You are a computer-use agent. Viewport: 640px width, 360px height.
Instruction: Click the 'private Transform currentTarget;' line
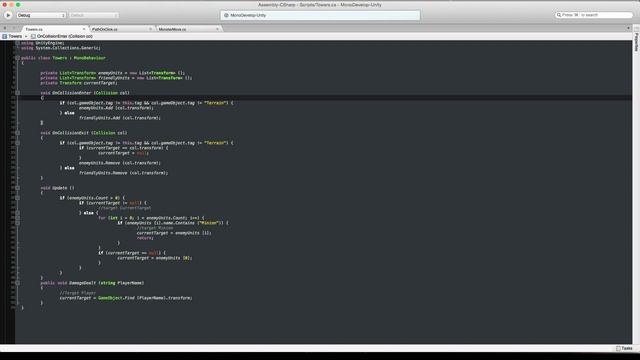(x=79, y=83)
